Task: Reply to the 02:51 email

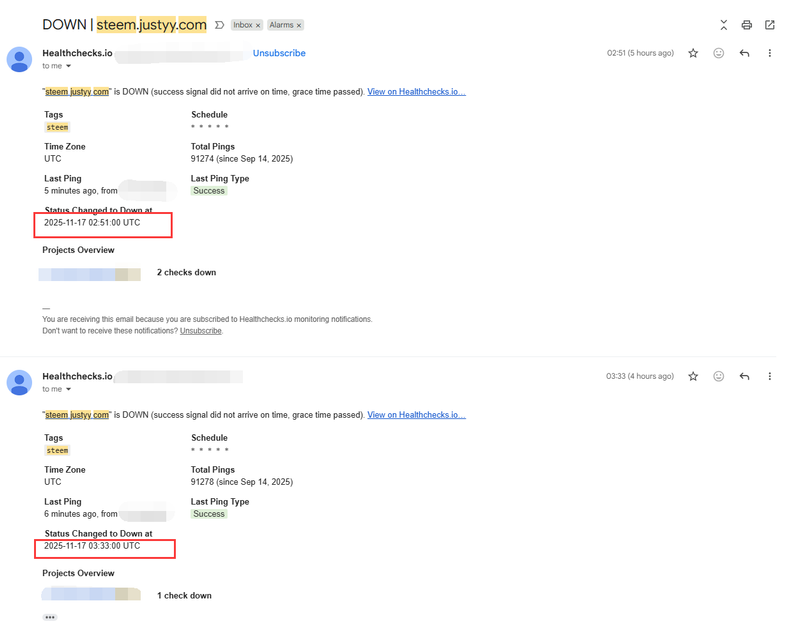Action: pos(744,53)
